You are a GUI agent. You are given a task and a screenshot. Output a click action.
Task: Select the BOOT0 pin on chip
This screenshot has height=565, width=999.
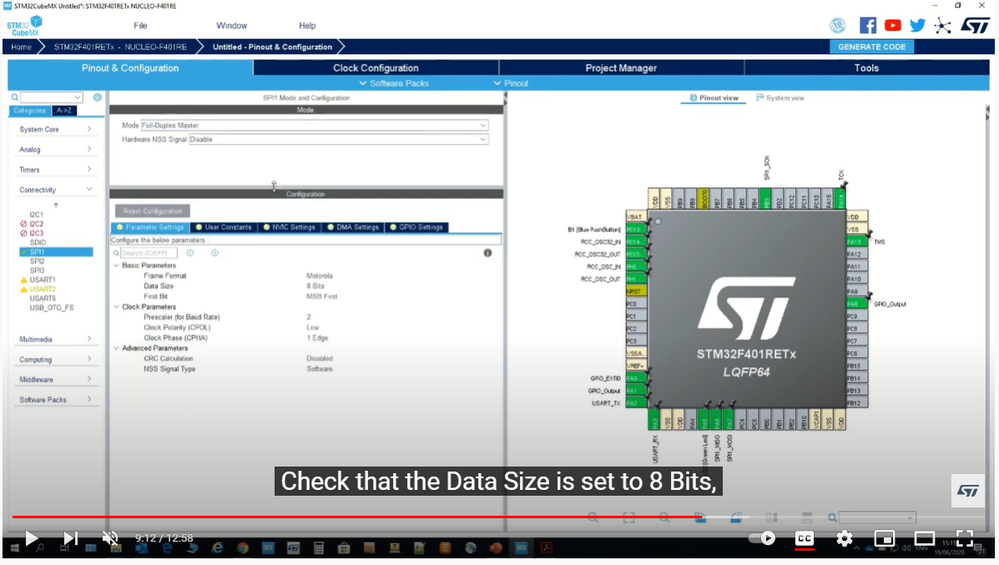point(703,198)
